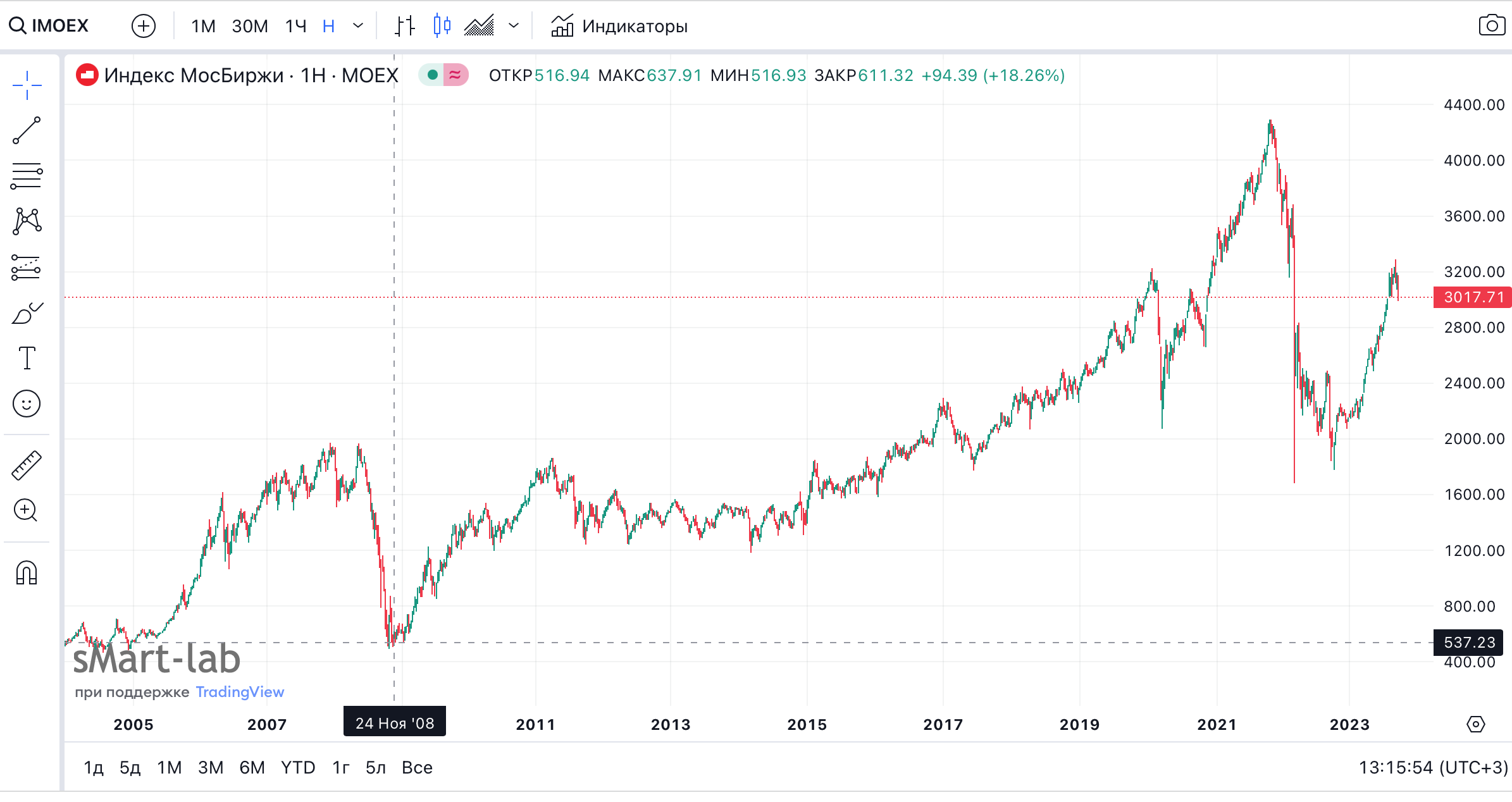Viewport: 1512px width, 802px height.
Task: Open the emoji smiley icons tool
Action: 27,404
